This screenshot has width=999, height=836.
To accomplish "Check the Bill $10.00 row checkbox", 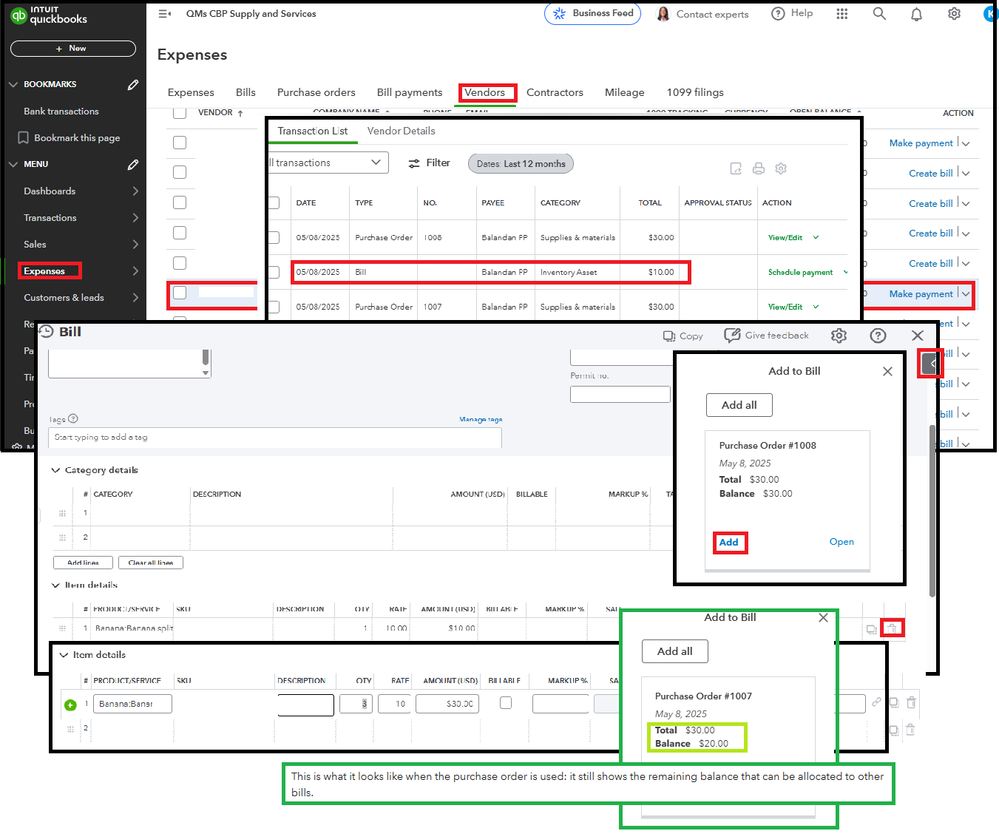I will coord(275,272).
